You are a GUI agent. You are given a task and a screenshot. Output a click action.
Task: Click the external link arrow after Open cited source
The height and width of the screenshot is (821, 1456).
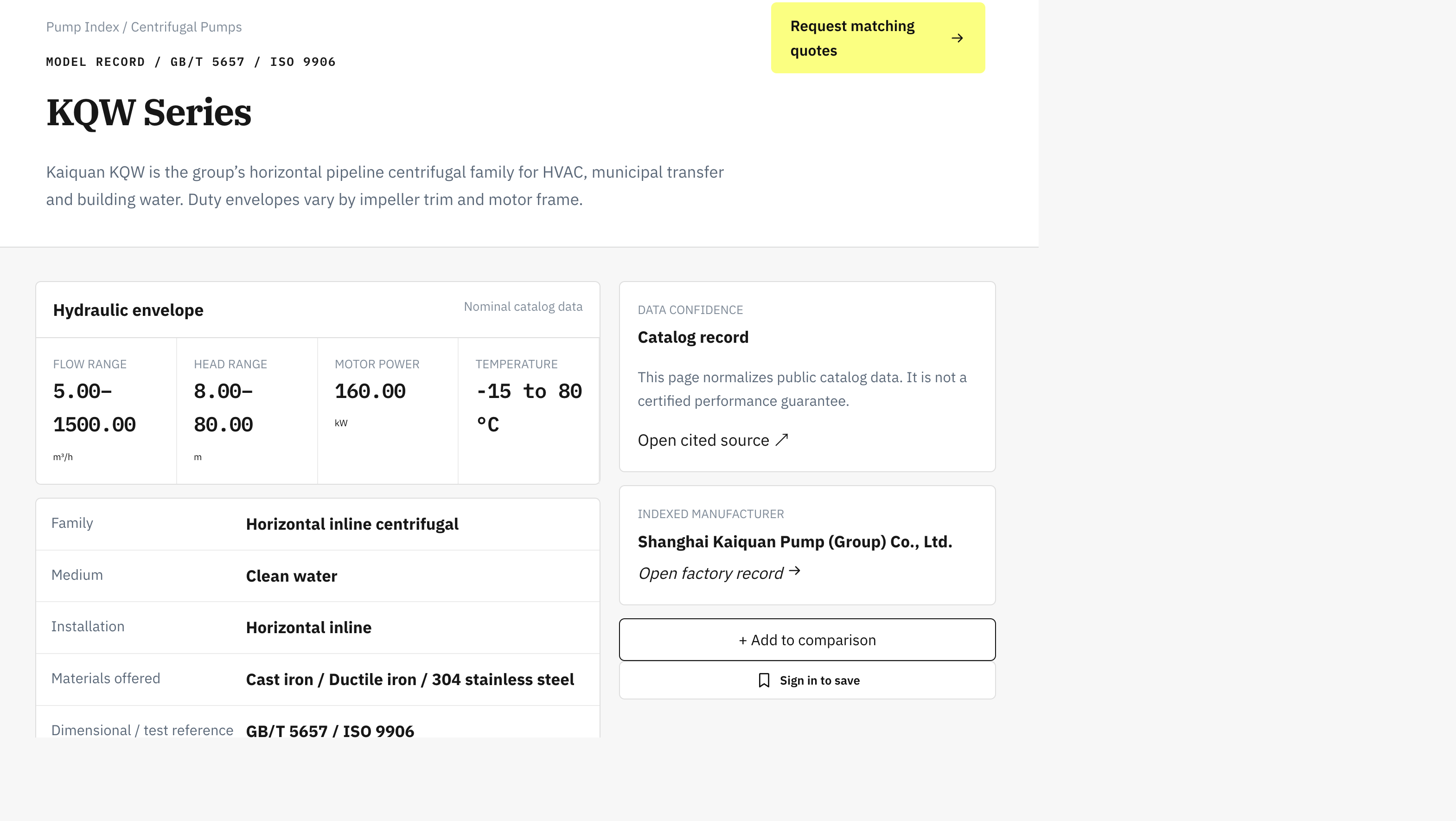click(782, 439)
